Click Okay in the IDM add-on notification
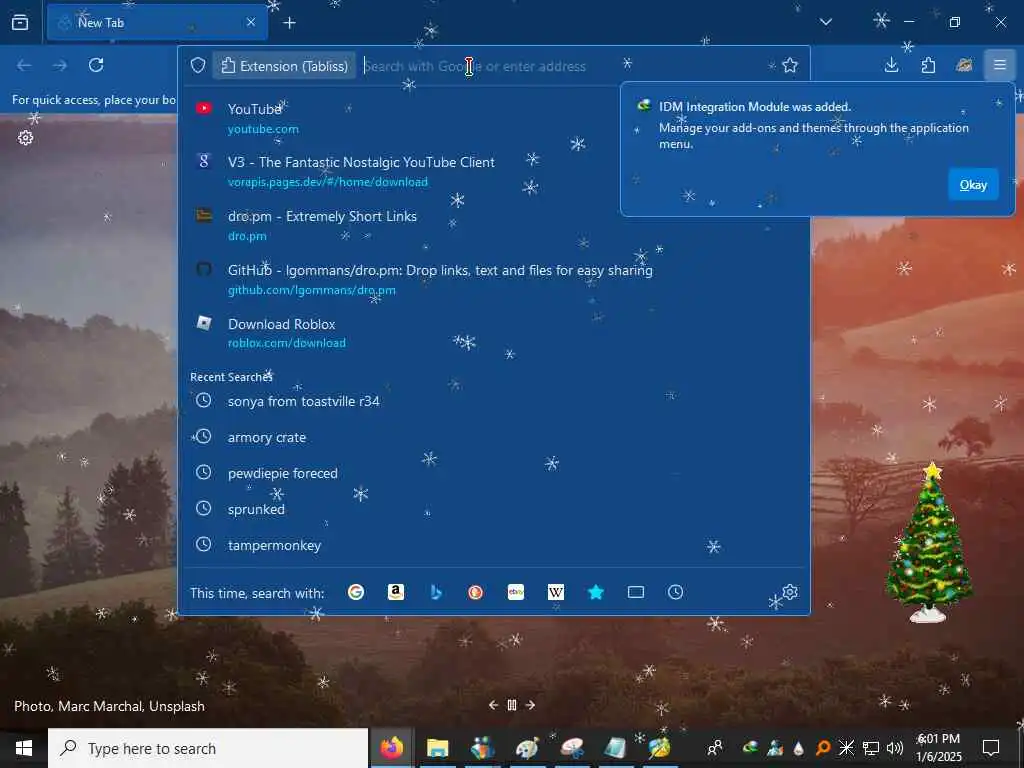The width and height of the screenshot is (1024, 768). (973, 185)
